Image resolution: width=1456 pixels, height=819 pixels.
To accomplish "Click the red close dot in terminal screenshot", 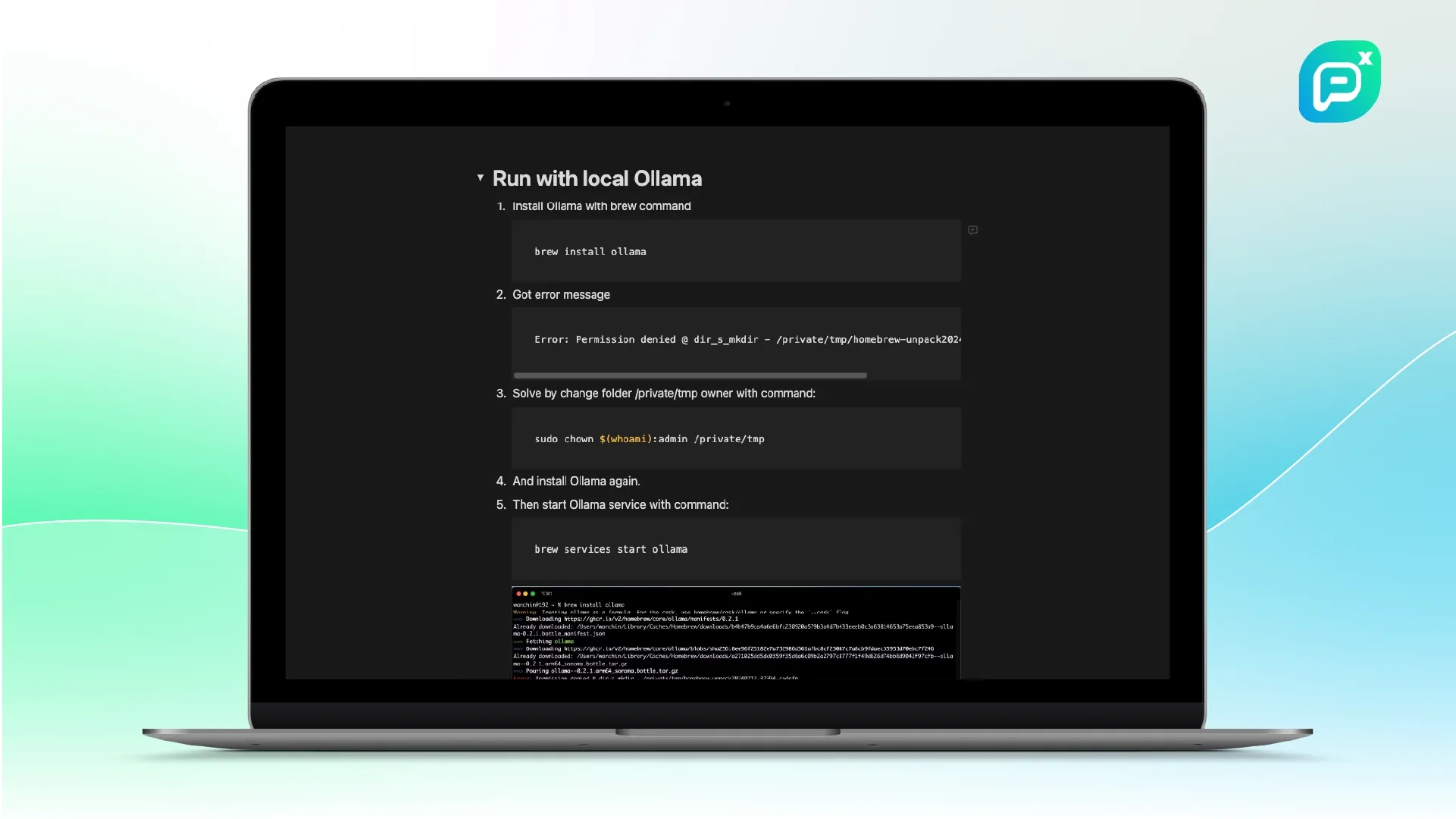I will [x=518, y=594].
